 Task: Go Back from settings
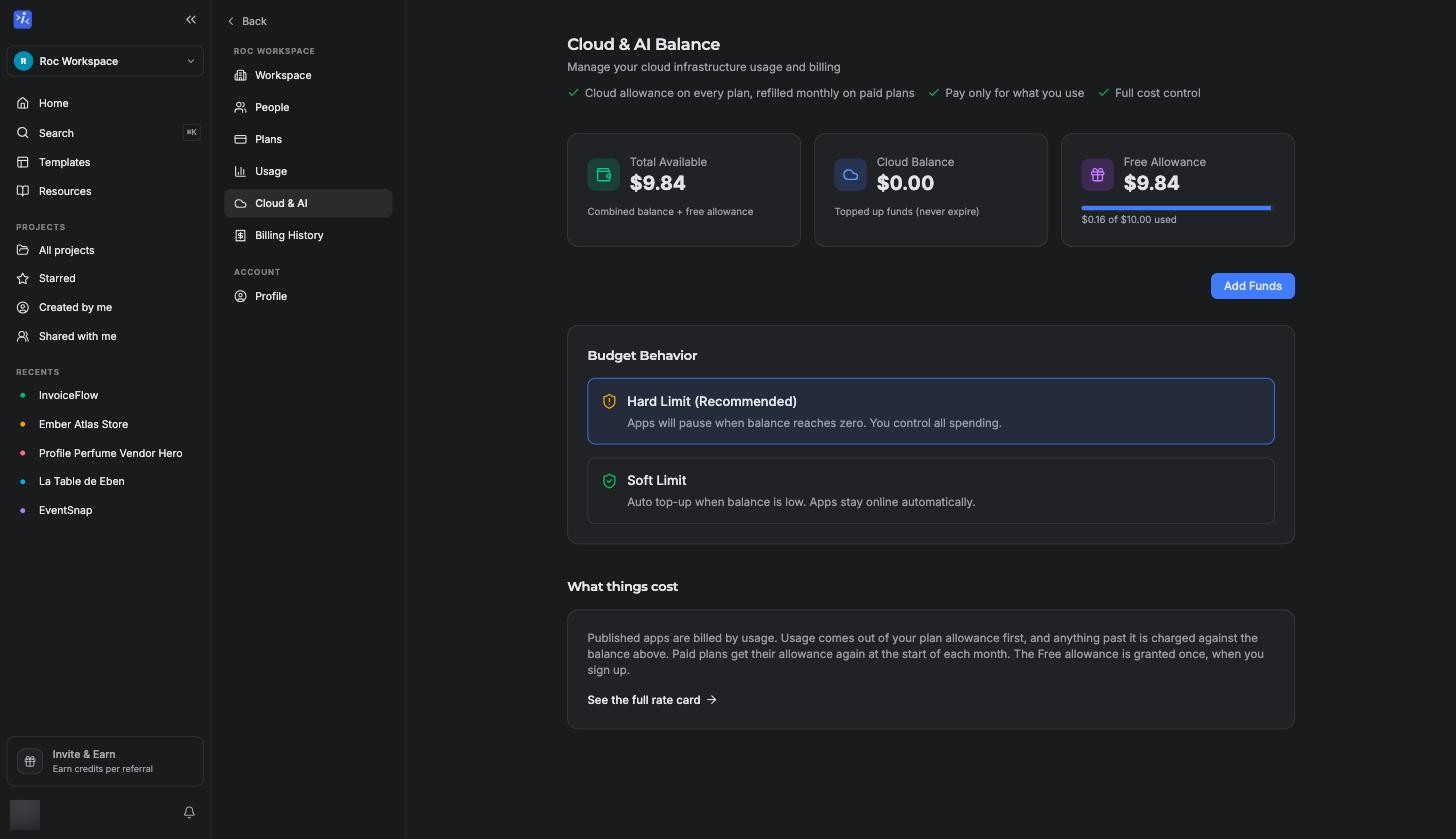tap(247, 21)
